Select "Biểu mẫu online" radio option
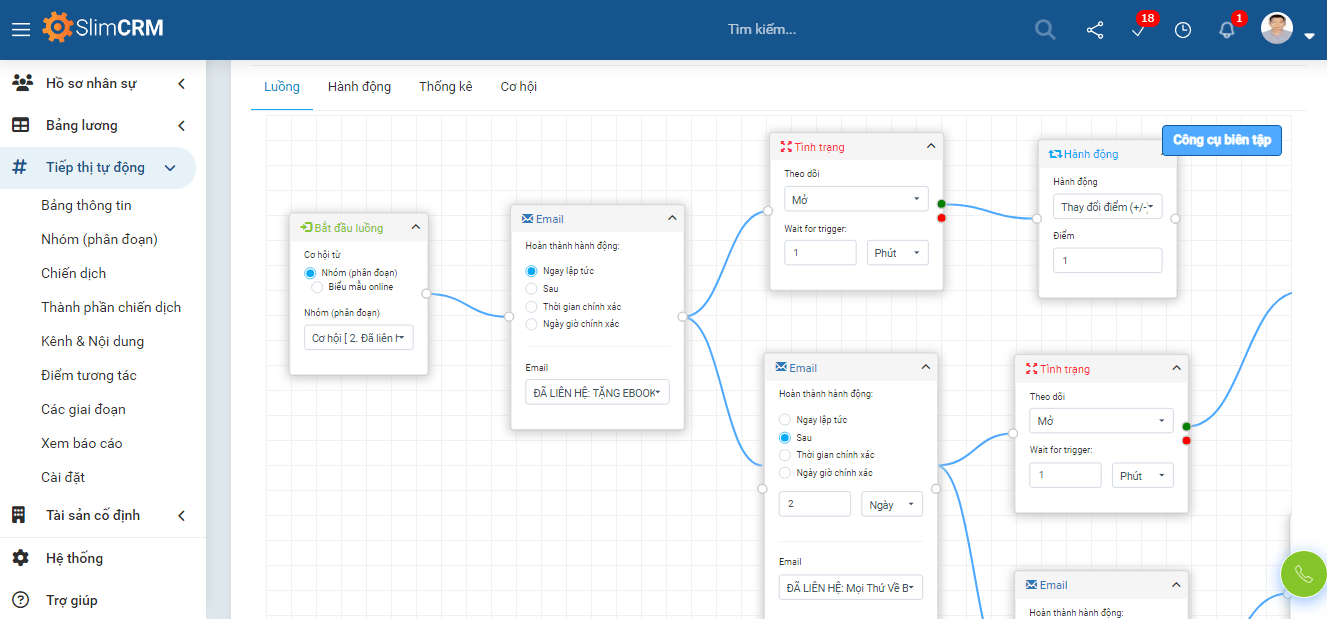Image resolution: width=1327 pixels, height=619 pixels. pos(317,287)
